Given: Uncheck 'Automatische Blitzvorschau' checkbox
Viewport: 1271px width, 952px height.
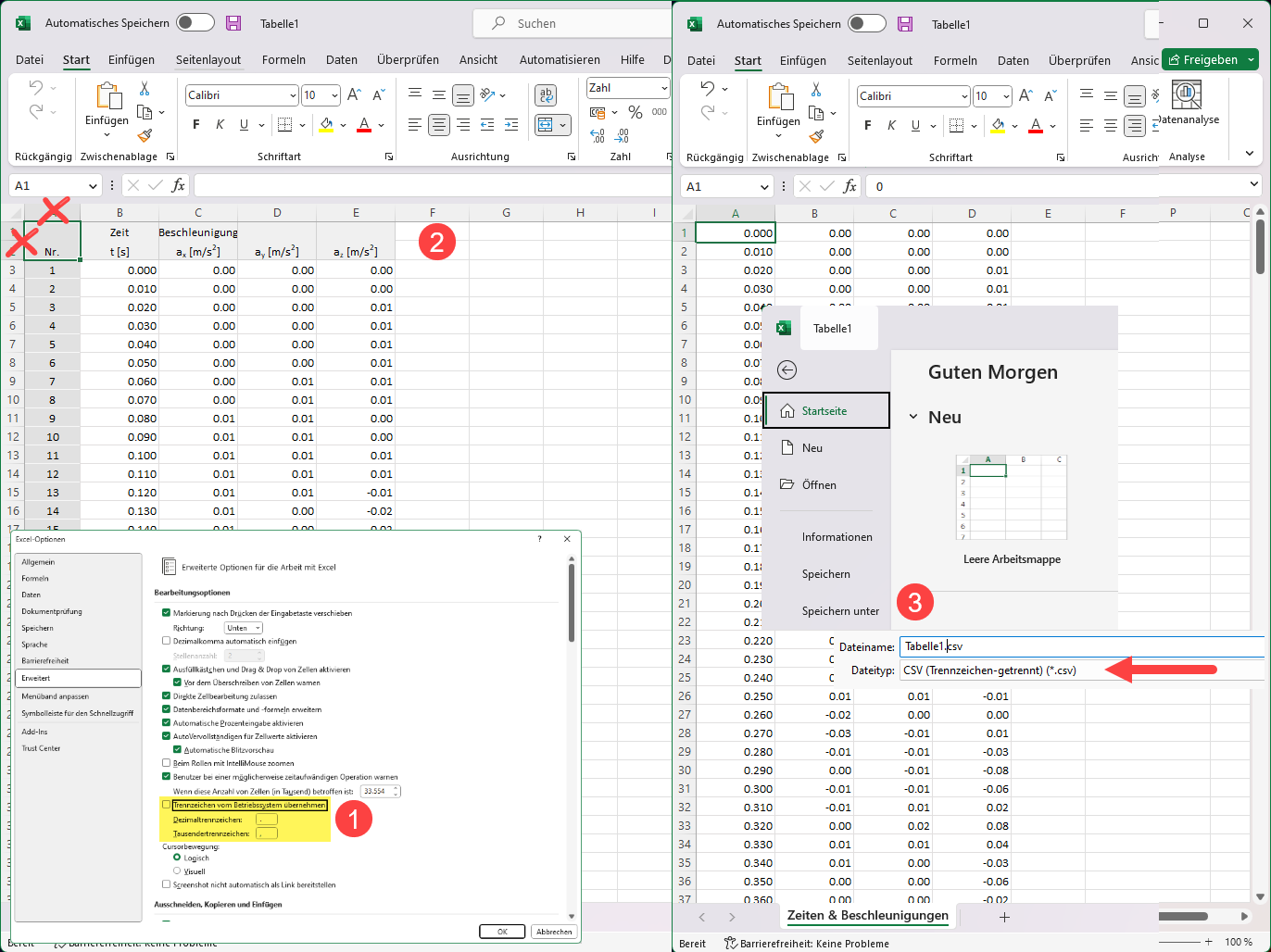Looking at the screenshot, I should pyautogui.click(x=178, y=750).
